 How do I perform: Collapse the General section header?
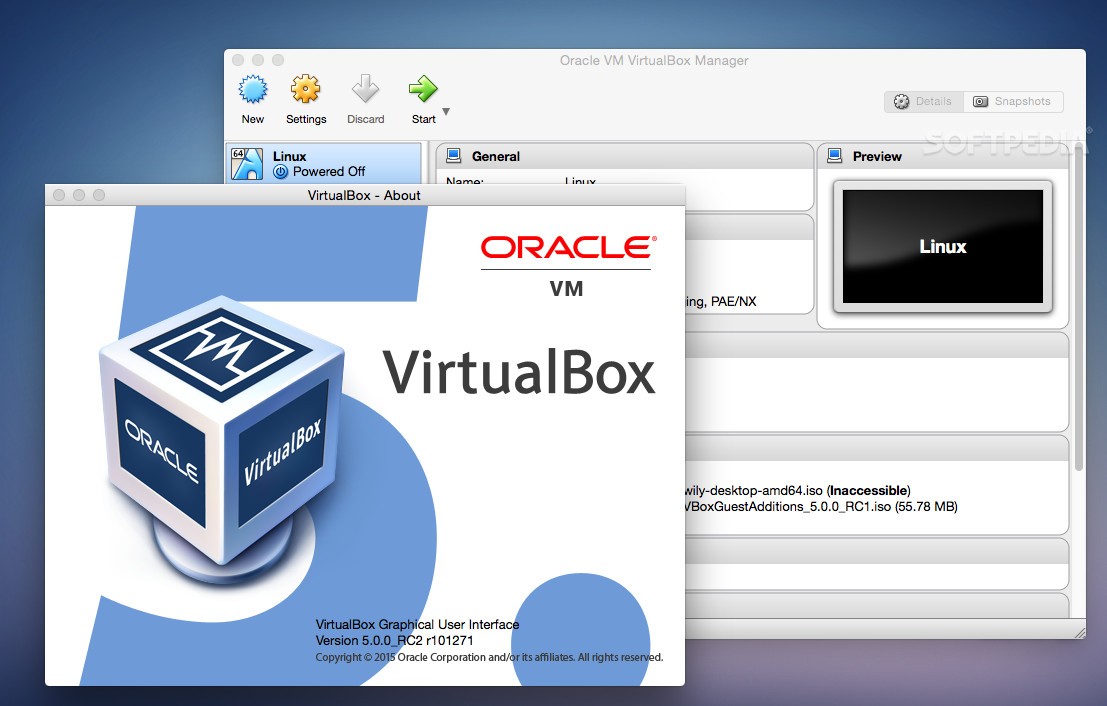[x=625, y=156]
